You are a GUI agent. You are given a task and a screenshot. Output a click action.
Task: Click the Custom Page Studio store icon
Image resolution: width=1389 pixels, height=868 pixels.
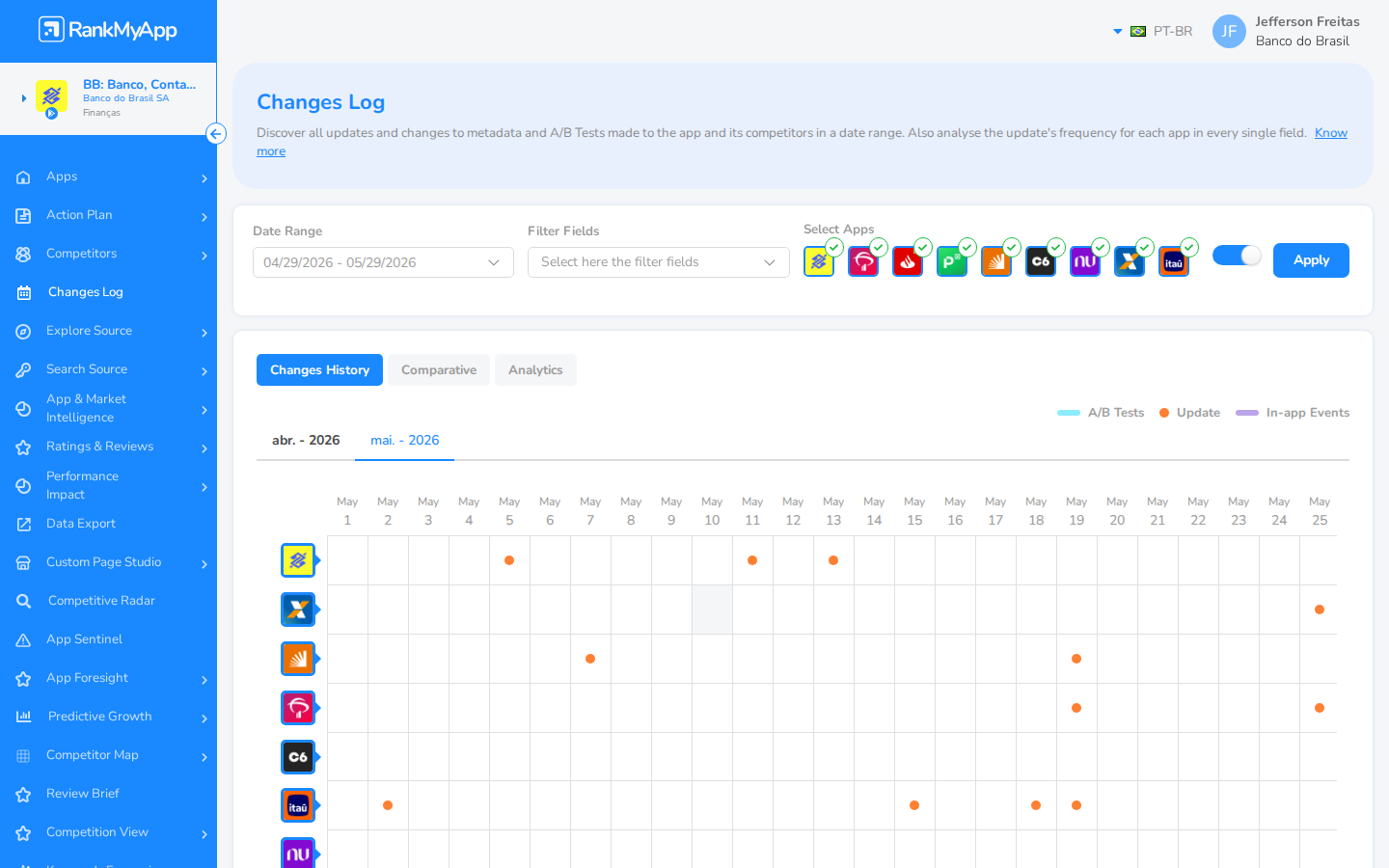tap(23, 563)
